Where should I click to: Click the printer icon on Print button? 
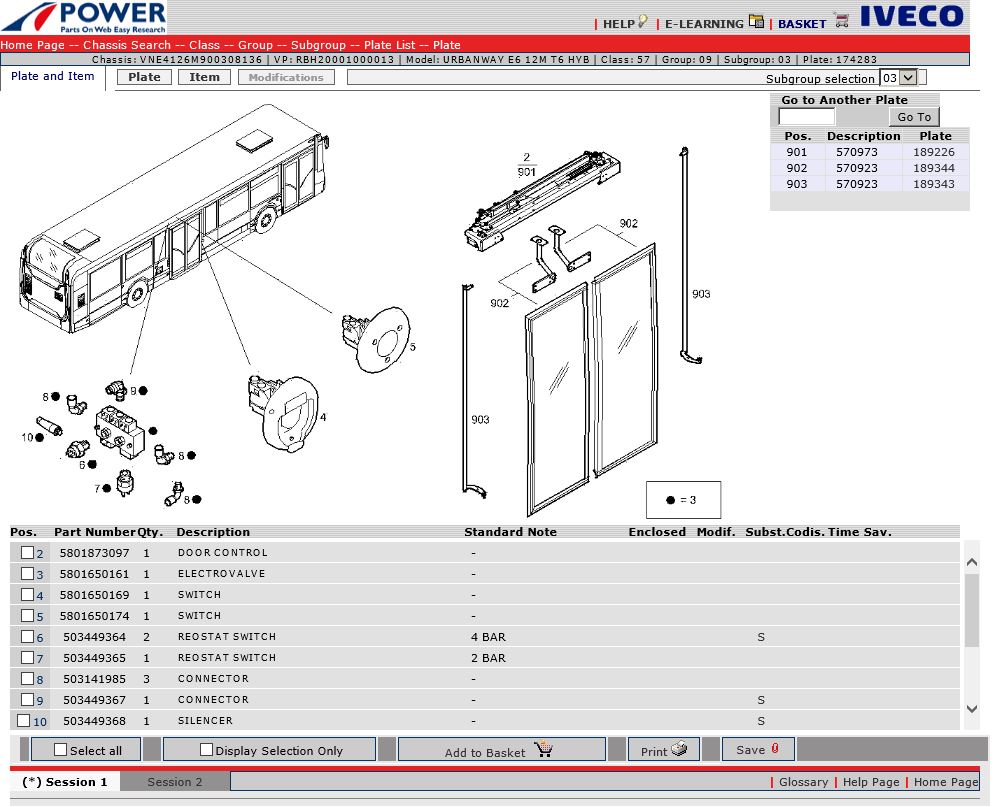679,750
